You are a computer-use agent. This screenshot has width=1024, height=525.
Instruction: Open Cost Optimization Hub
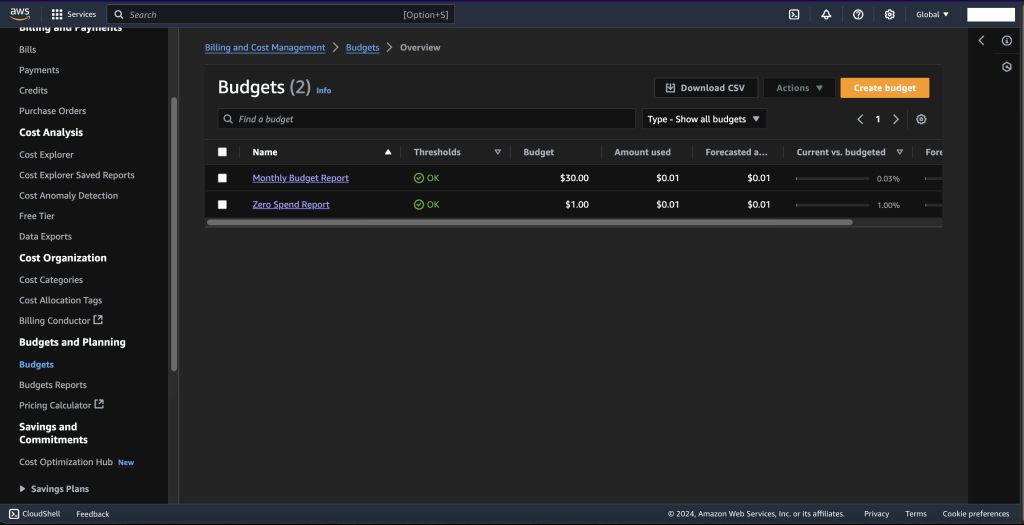click(x=66, y=462)
